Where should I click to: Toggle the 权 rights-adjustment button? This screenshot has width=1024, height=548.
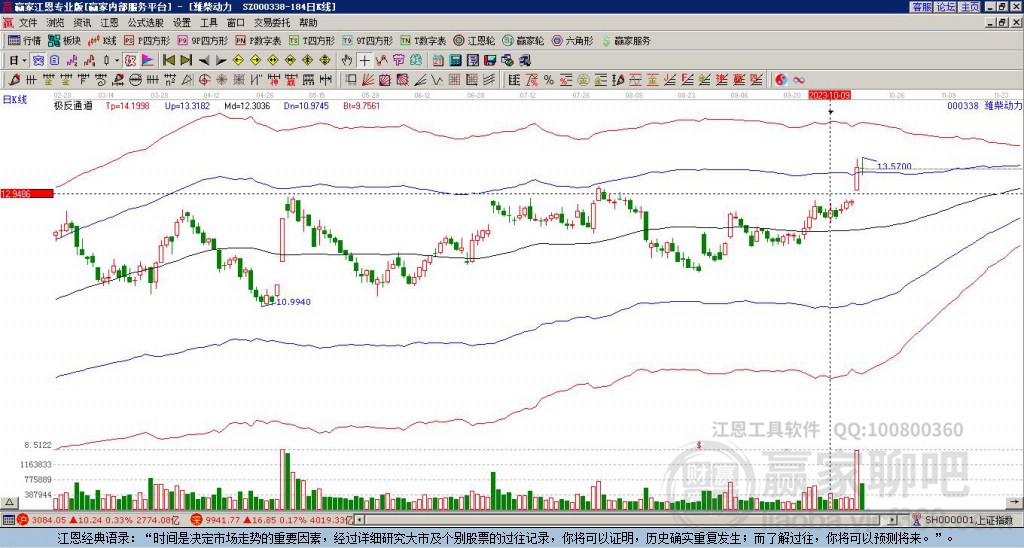click(129, 61)
